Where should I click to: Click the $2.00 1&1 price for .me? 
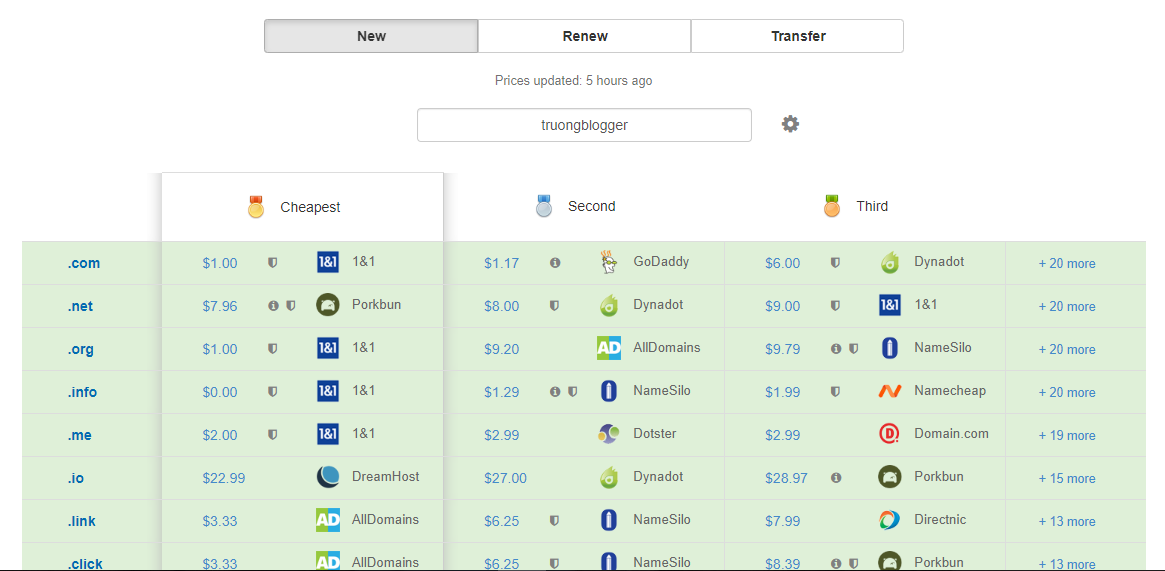click(220, 435)
